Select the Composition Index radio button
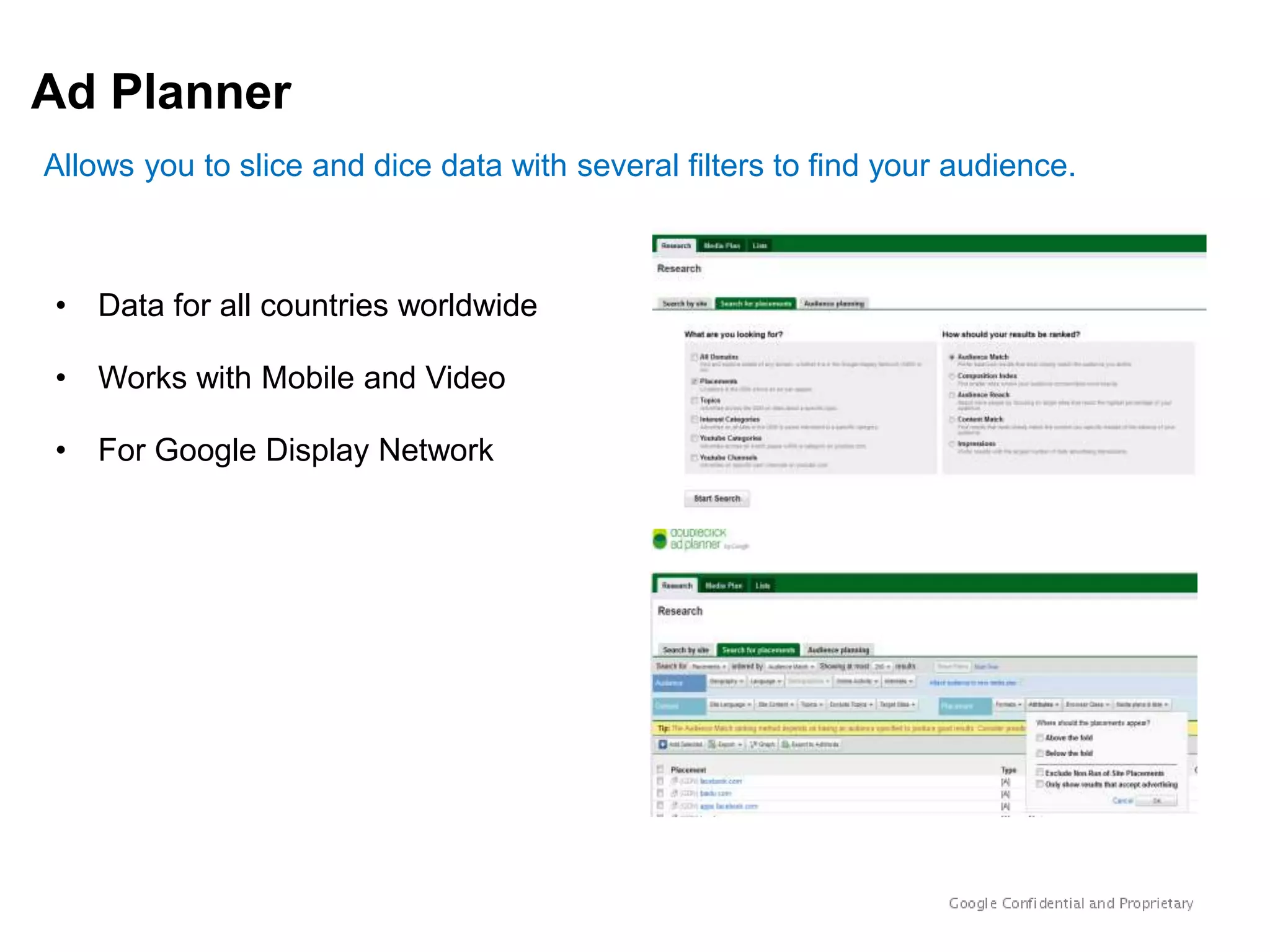This screenshot has width=1270, height=952. 951,376
